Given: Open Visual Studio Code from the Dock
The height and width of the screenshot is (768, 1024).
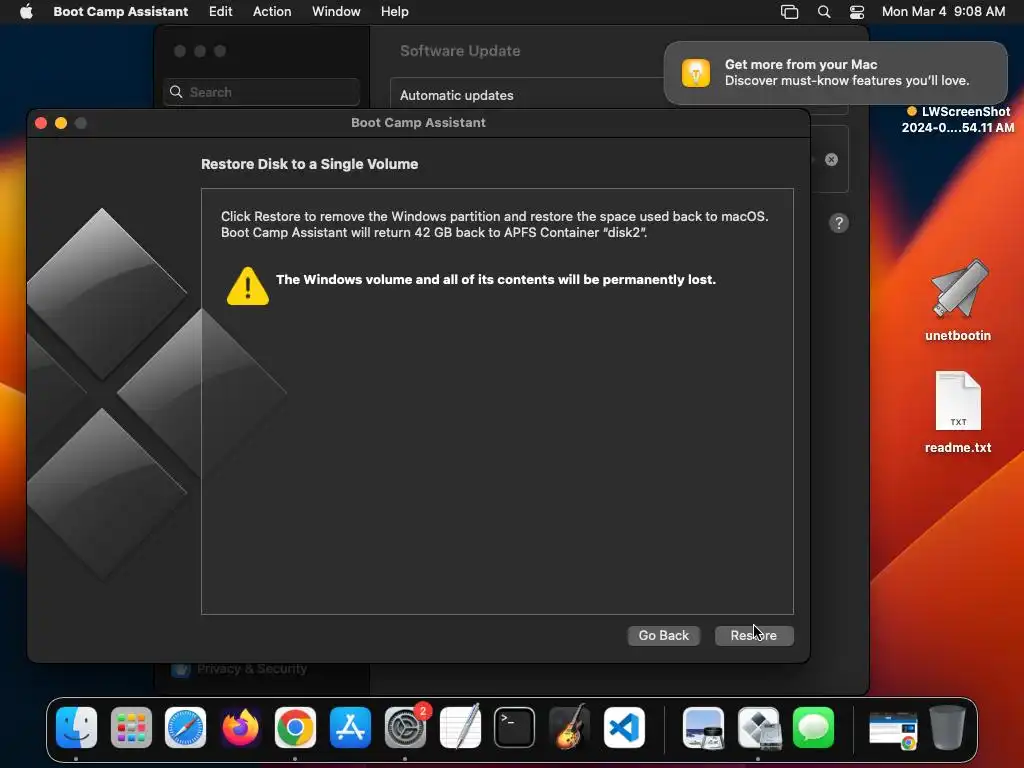Looking at the screenshot, I should point(624,728).
